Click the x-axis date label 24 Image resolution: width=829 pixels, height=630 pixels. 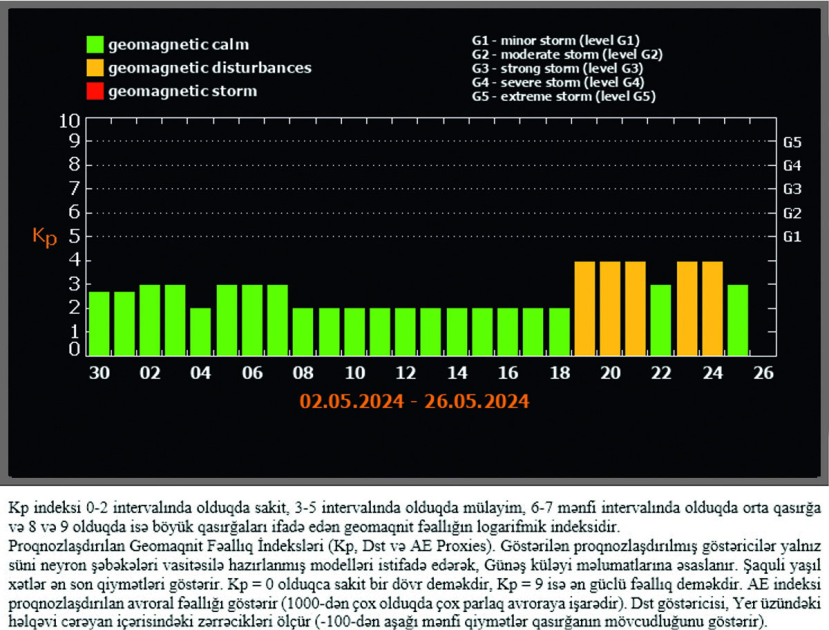point(713,373)
